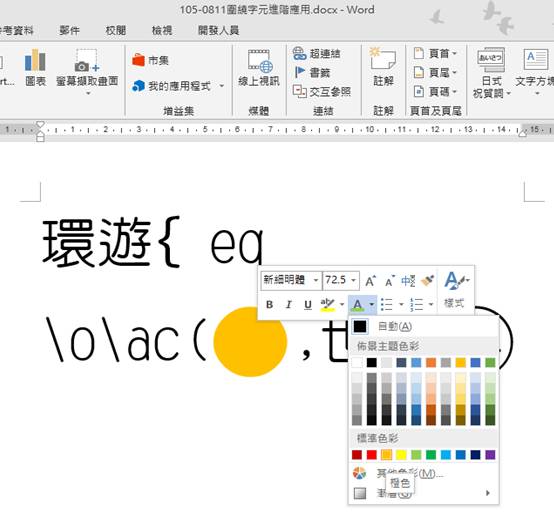Pick theme green swatch top row
Image resolution: width=554 pixels, height=530 pixels.
[490, 363]
